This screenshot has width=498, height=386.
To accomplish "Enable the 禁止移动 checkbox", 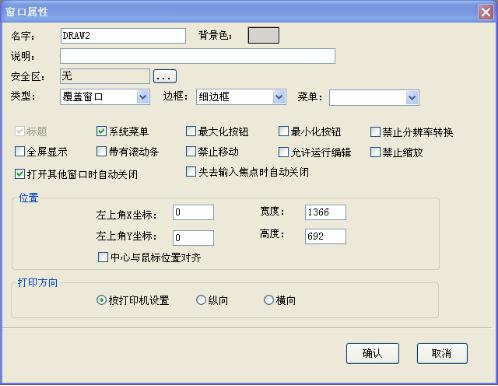I will tap(191, 152).
